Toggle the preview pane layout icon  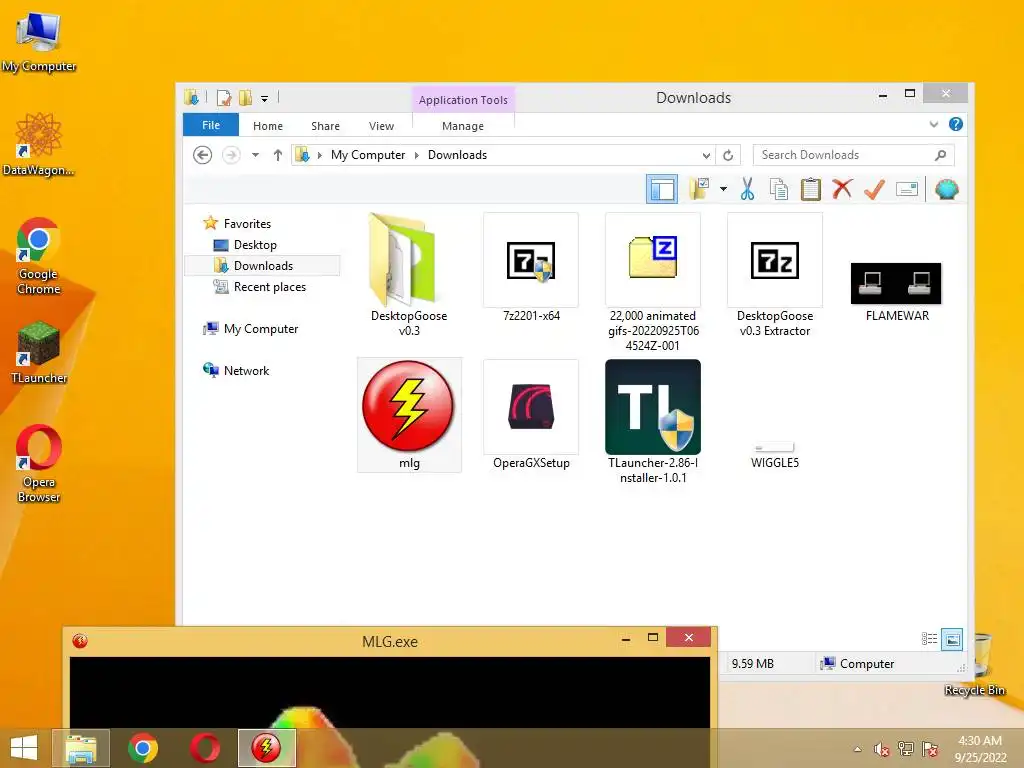coord(662,189)
